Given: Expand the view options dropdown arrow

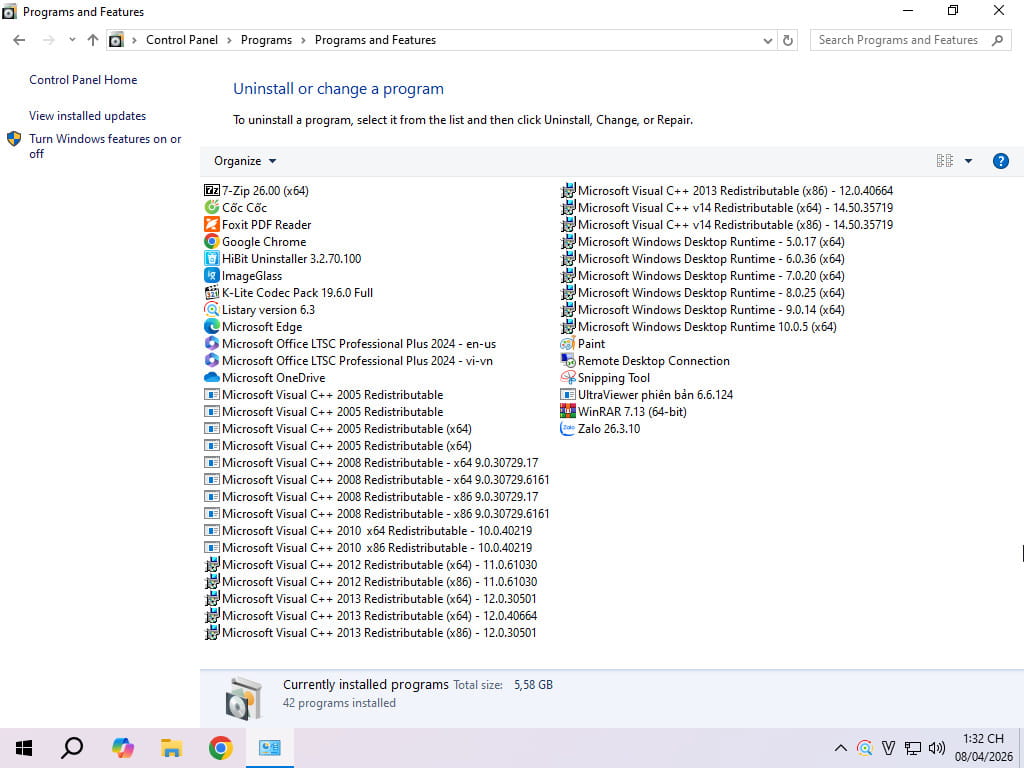Looking at the screenshot, I should click(968, 161).
